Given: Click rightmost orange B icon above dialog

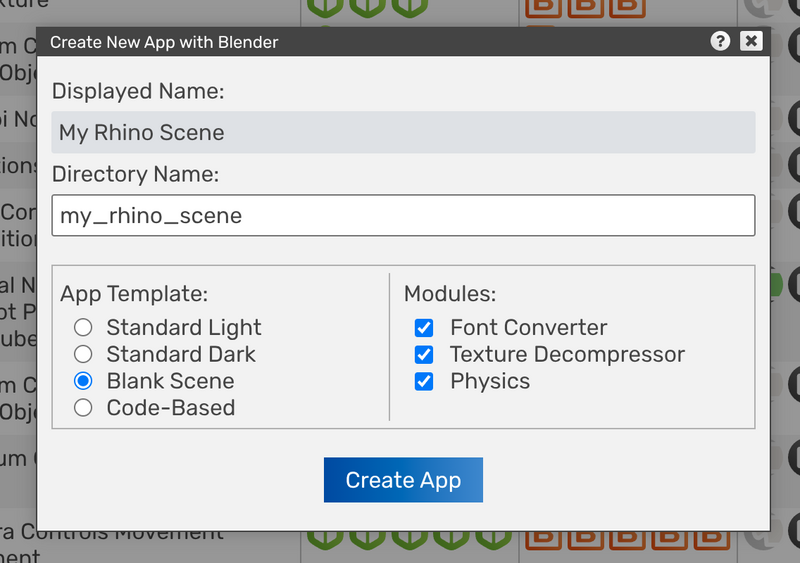Looking at the screenshot, I should pos(627,7).
